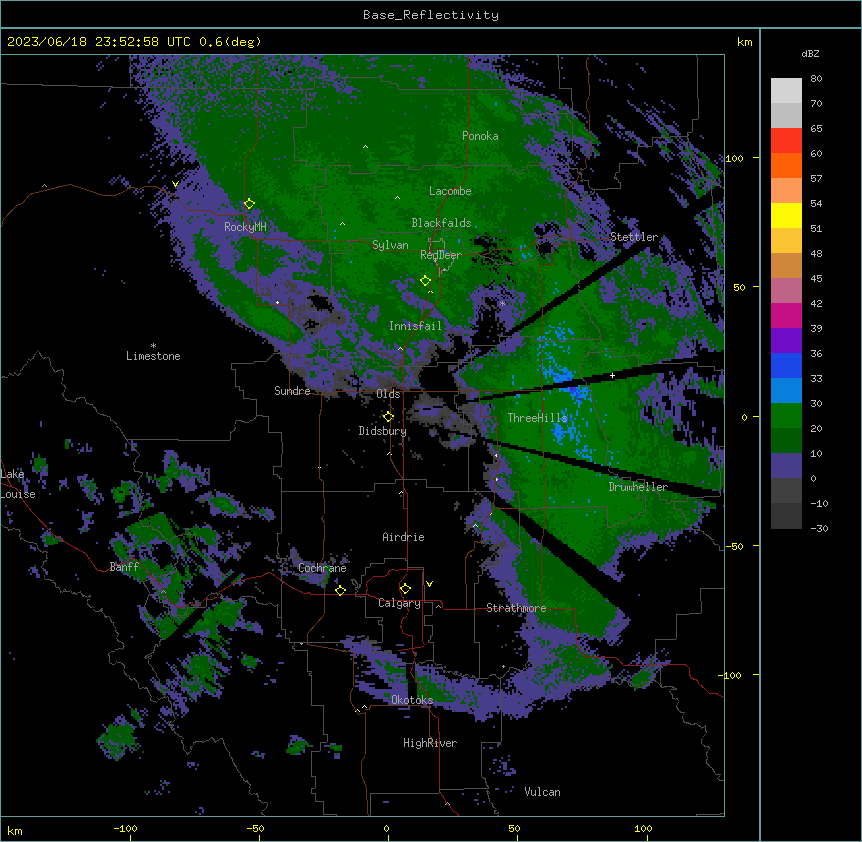Click the yellow V marker northeast of Calgary
This screenshot has width=862, height=842.
coord(429,584)
